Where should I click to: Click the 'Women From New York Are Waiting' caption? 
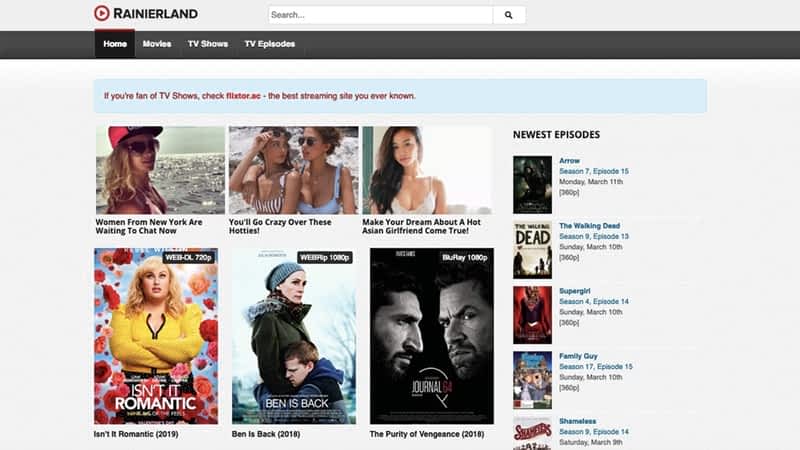149,227
